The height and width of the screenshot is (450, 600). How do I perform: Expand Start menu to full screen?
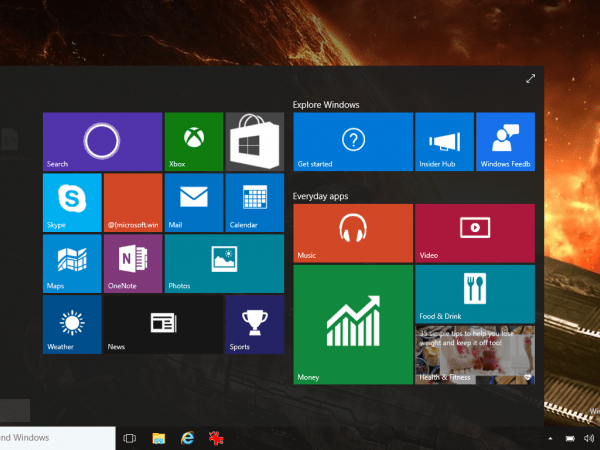point(530,79)
